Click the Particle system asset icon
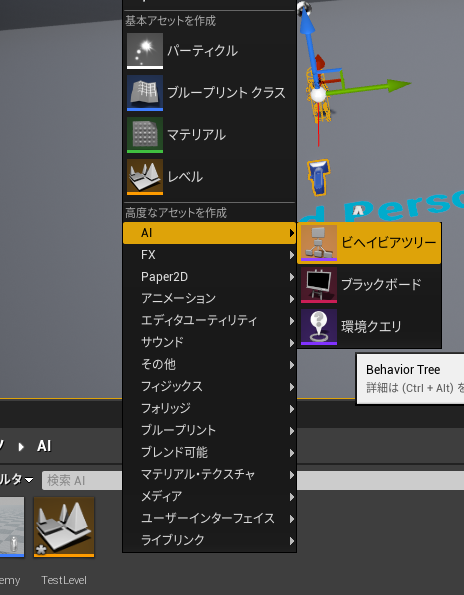The image size is (464, 595). click(145, 51)
